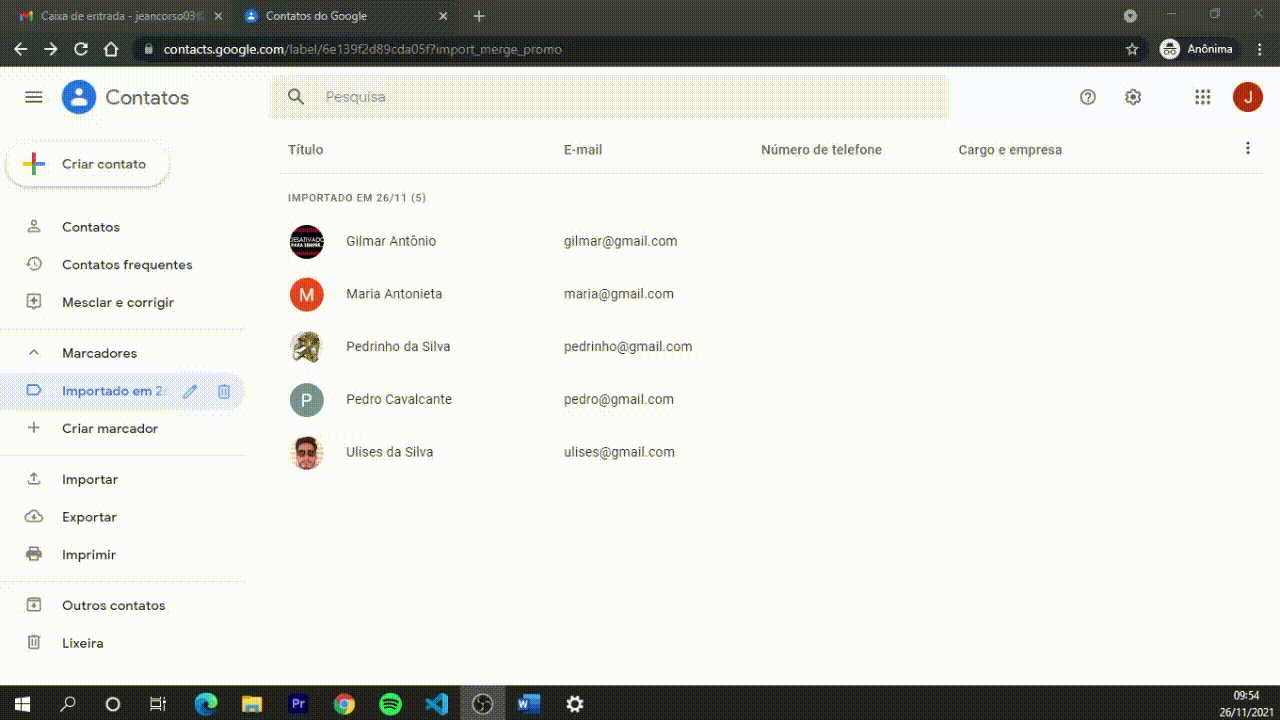This screenshot has height=720, width=1280.
Task: Select contact name Pedro Cavalcante
Action: (399, 399)
